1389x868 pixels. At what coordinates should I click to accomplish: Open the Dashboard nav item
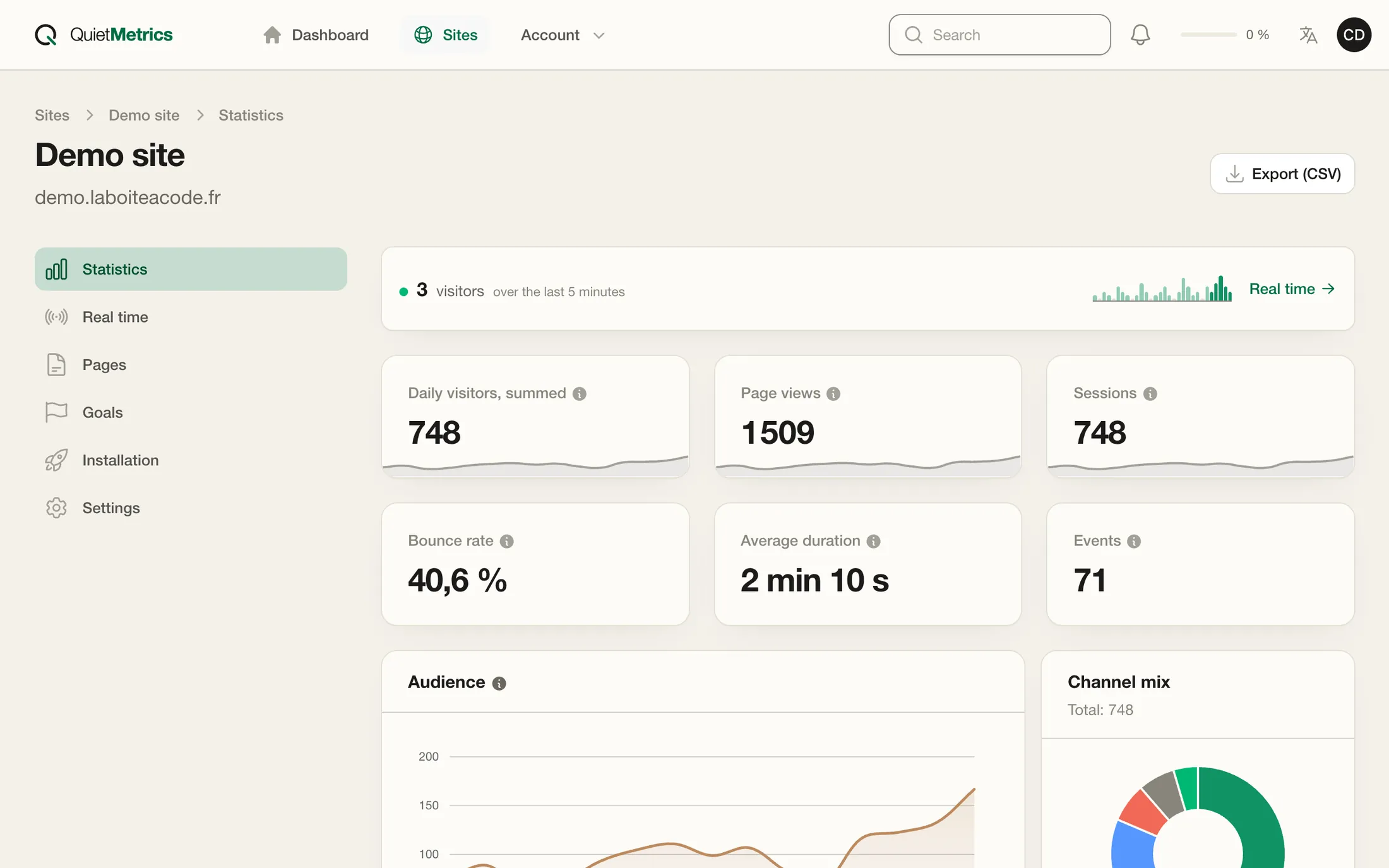point(316,35)
